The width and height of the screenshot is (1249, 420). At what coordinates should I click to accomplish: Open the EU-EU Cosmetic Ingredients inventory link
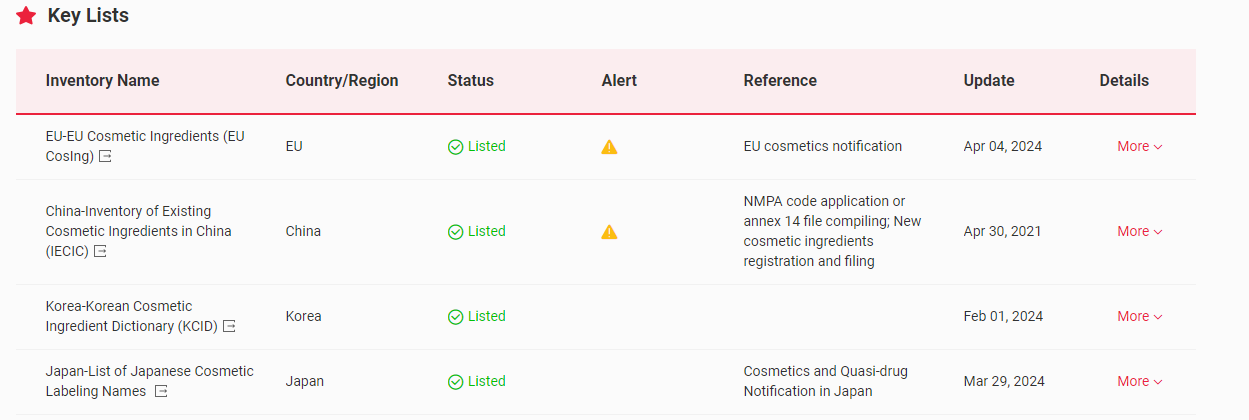(x=144, y=136)
